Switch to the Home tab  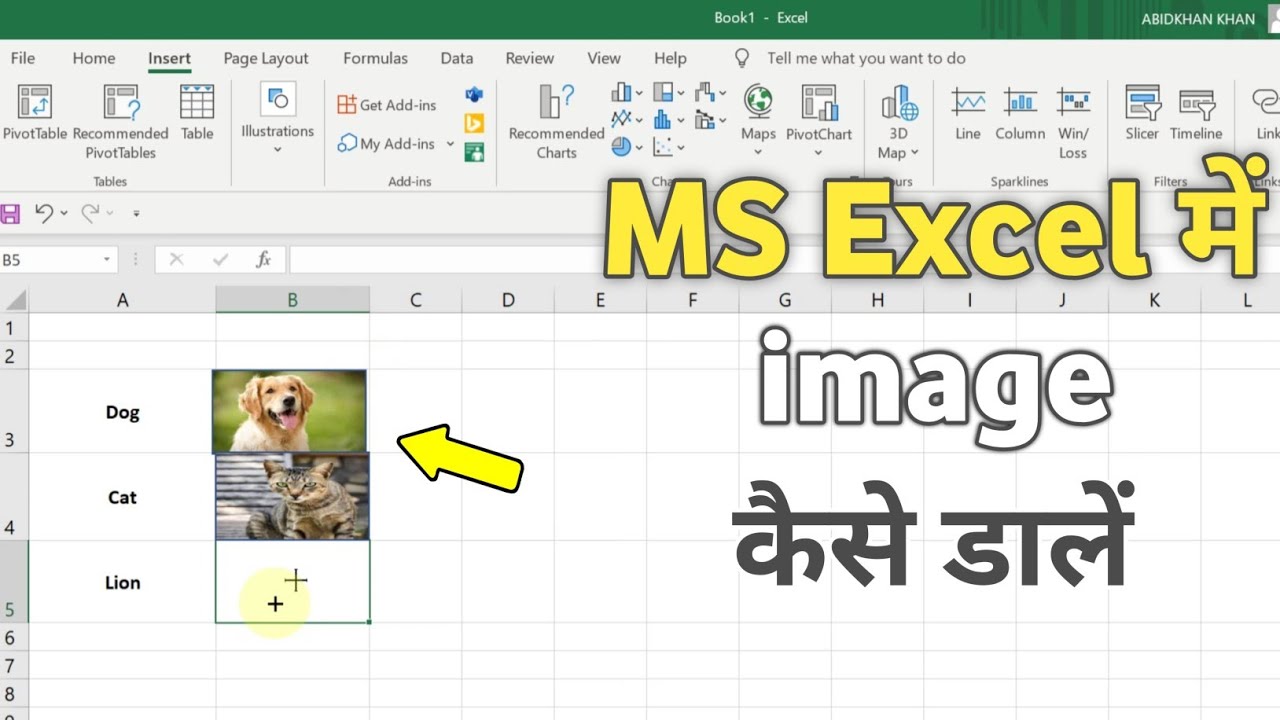click(x=94, y=58)
